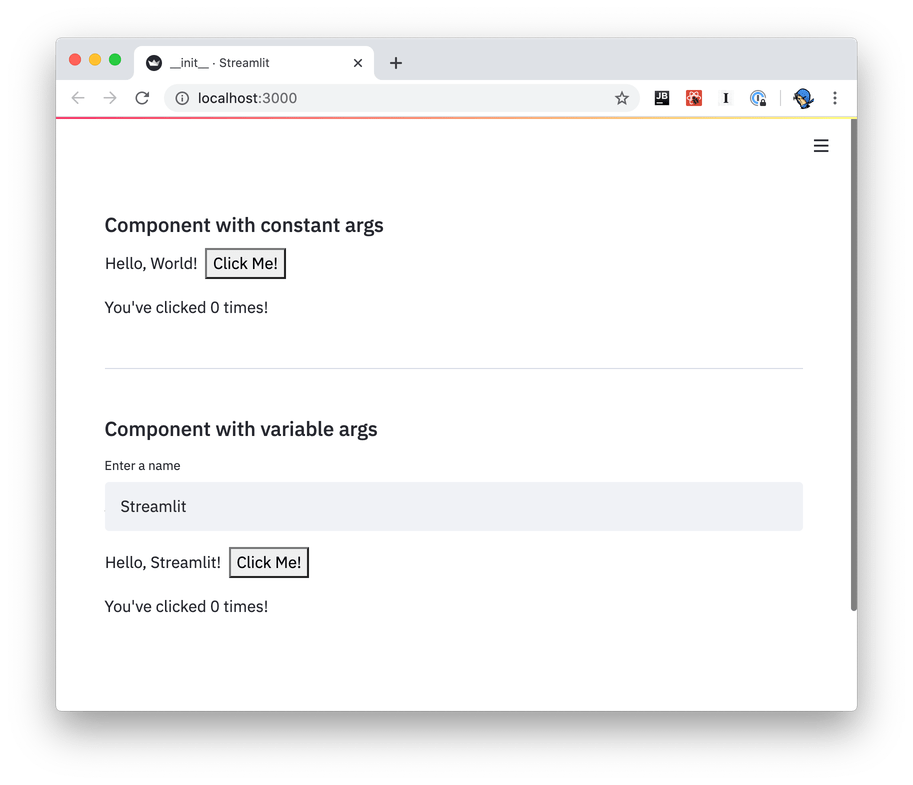This screenshot has height=785, width=913.
Task: Click the JetBrains browser extension icon
Action: (x=661, y=98)
